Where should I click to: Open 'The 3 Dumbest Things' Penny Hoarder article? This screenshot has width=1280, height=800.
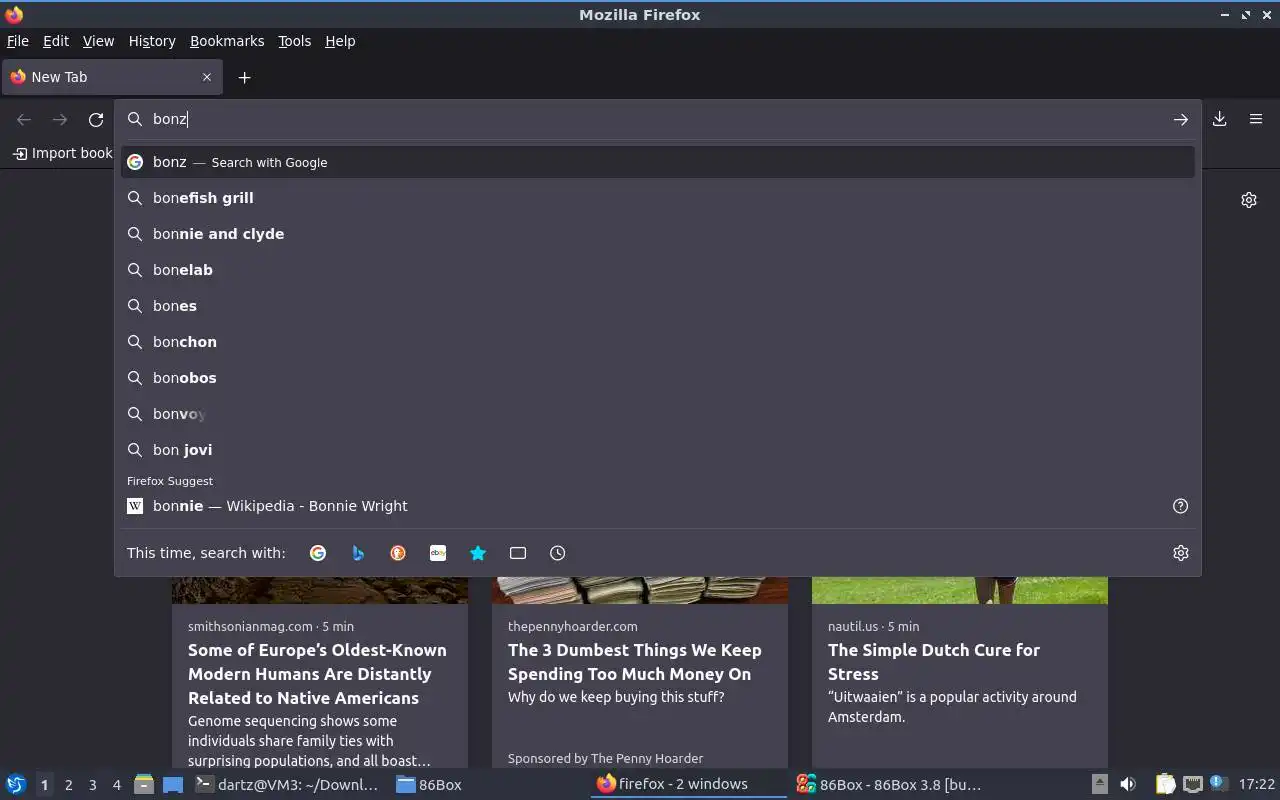pyautogui.click(x=635, y=662)
